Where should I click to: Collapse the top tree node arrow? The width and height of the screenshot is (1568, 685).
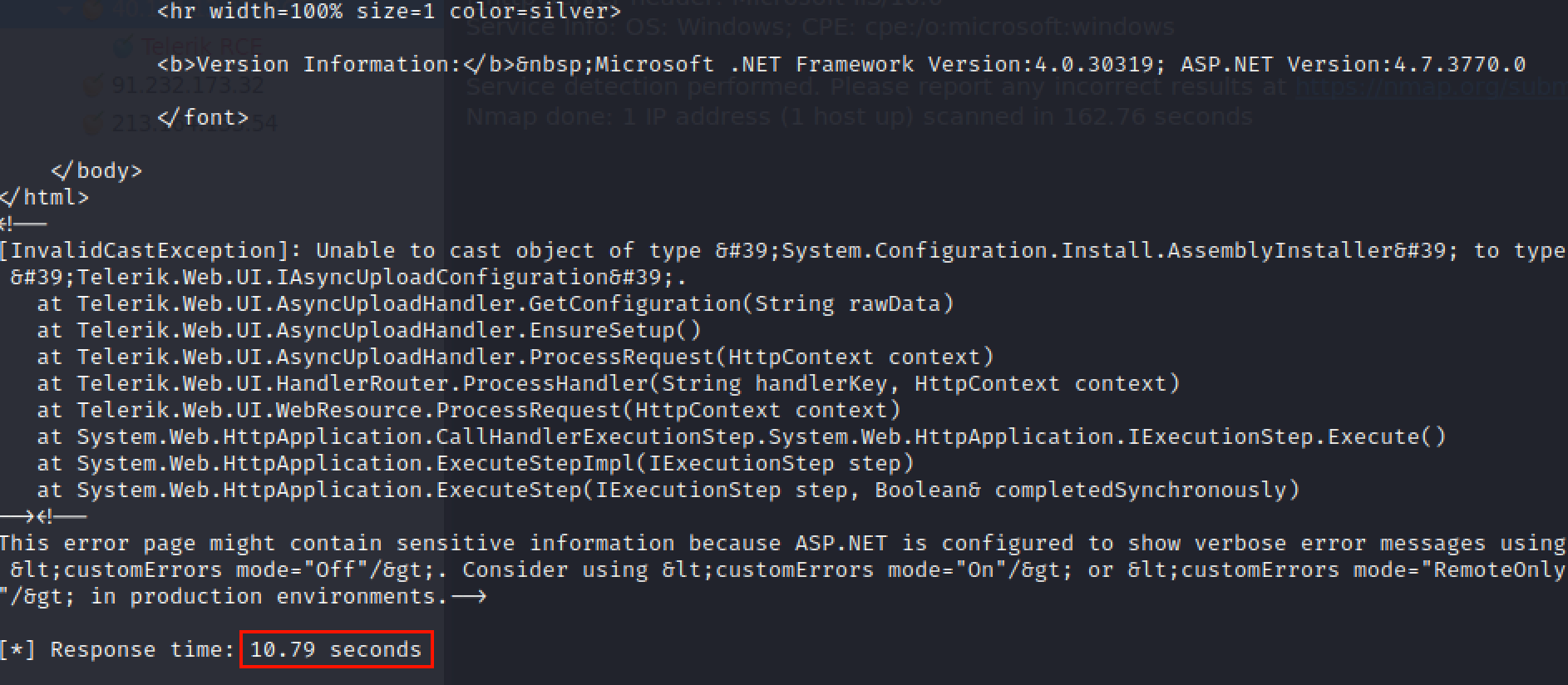click(x=63, y=10)
